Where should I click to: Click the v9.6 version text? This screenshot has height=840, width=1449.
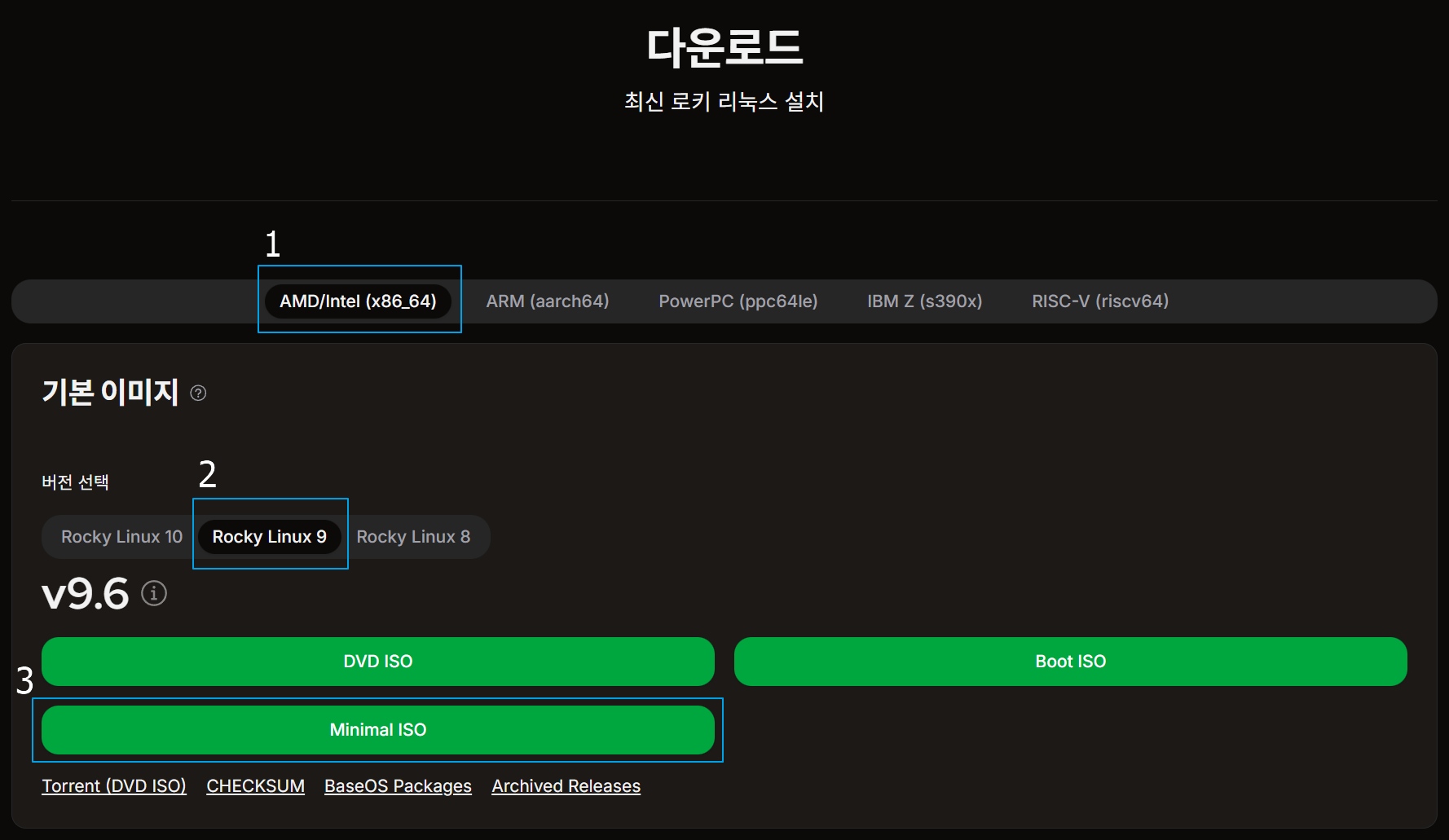86,593
